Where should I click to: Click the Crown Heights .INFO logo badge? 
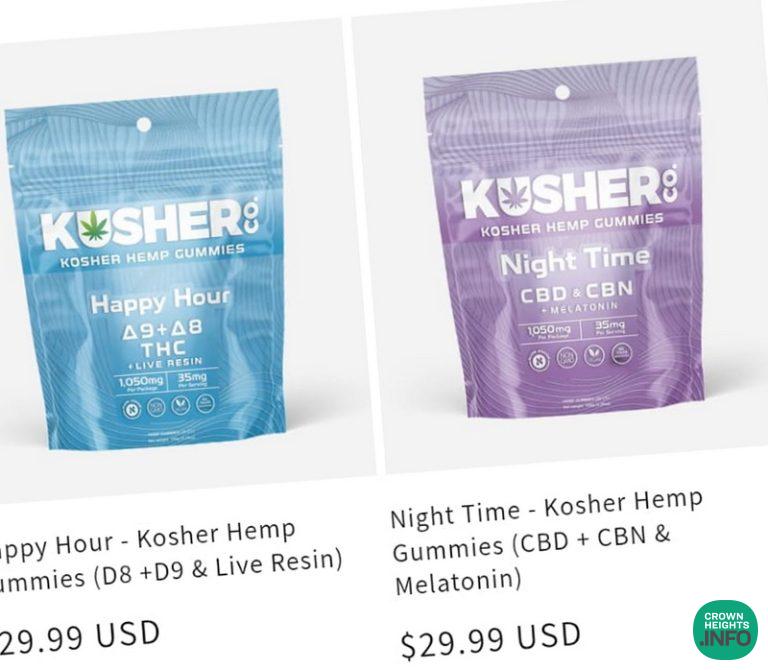[725, 629]
